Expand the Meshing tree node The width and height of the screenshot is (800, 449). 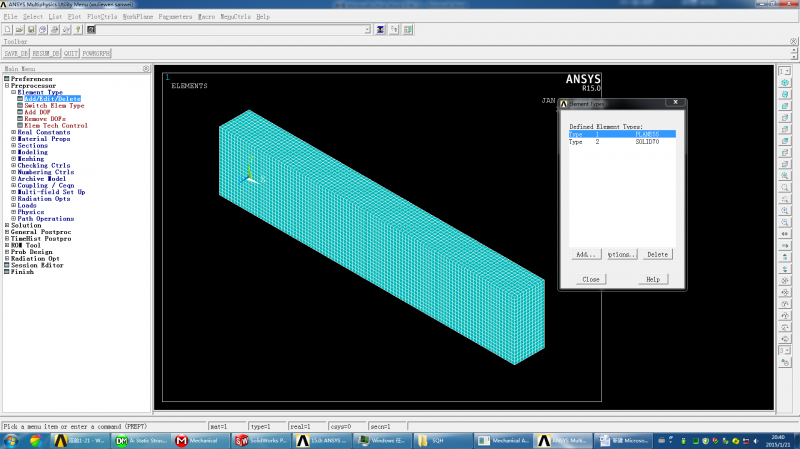[13, 158]
